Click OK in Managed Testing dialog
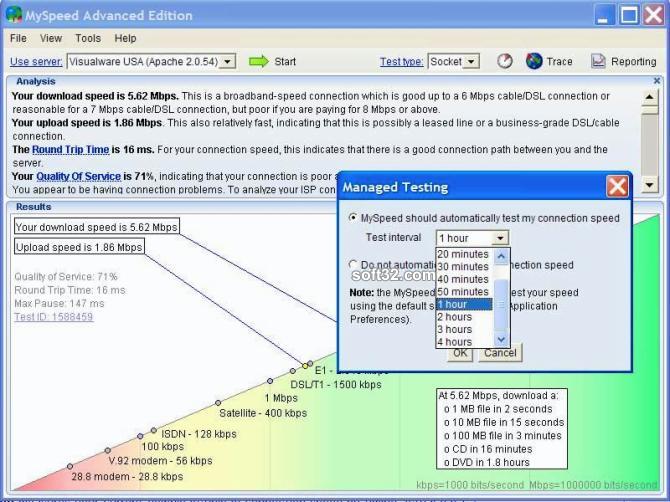The height and width of the screenshot is (502, 670). point(460,353)
